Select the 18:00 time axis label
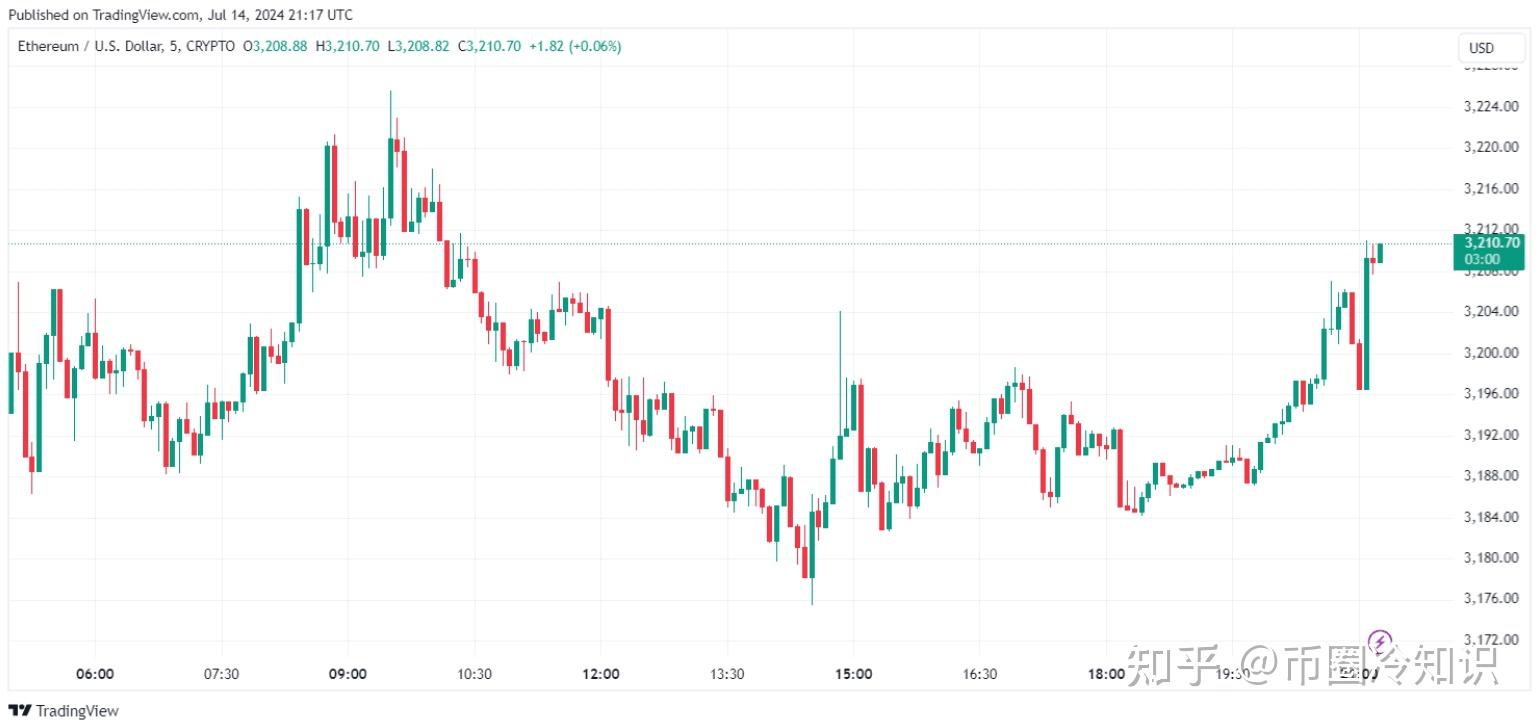The height and width of the screenshot is (728, 1539). pyautogui.click(x=1106, y=674)
